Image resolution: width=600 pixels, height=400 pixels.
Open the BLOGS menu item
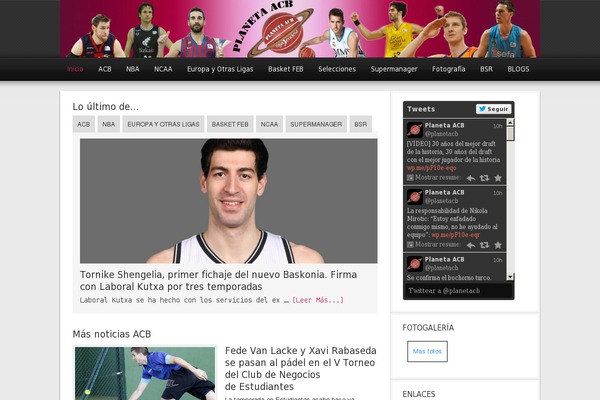pyautogui.click(x=518, y=69)
